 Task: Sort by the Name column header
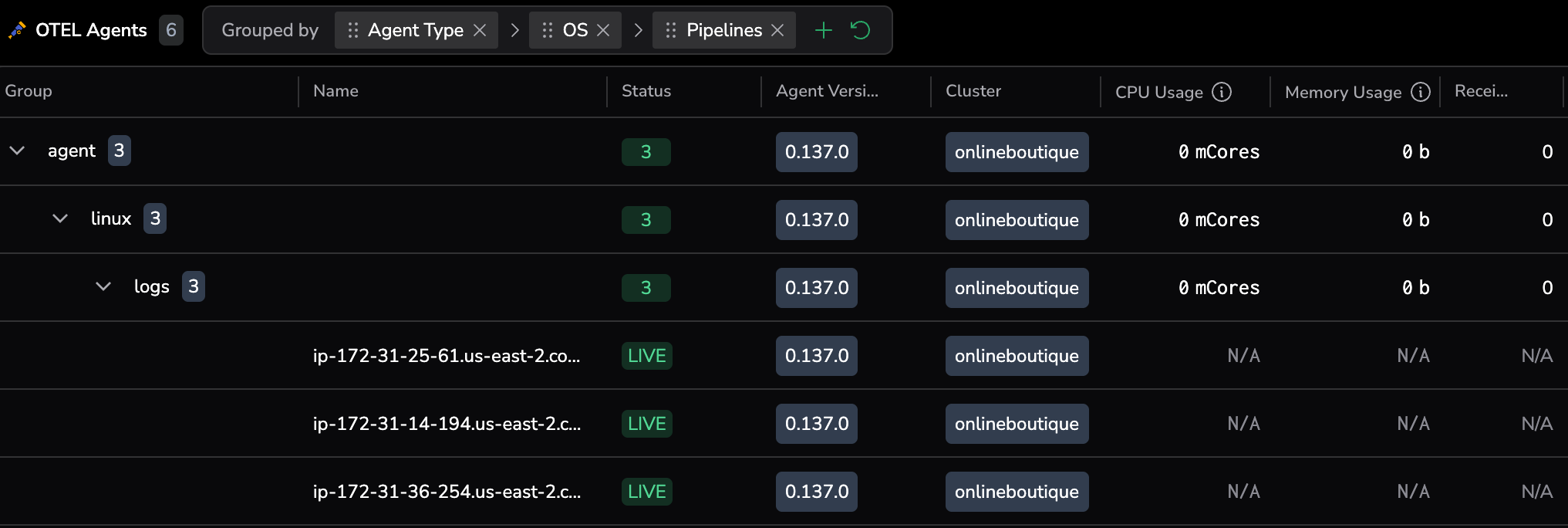click(336, 91)
